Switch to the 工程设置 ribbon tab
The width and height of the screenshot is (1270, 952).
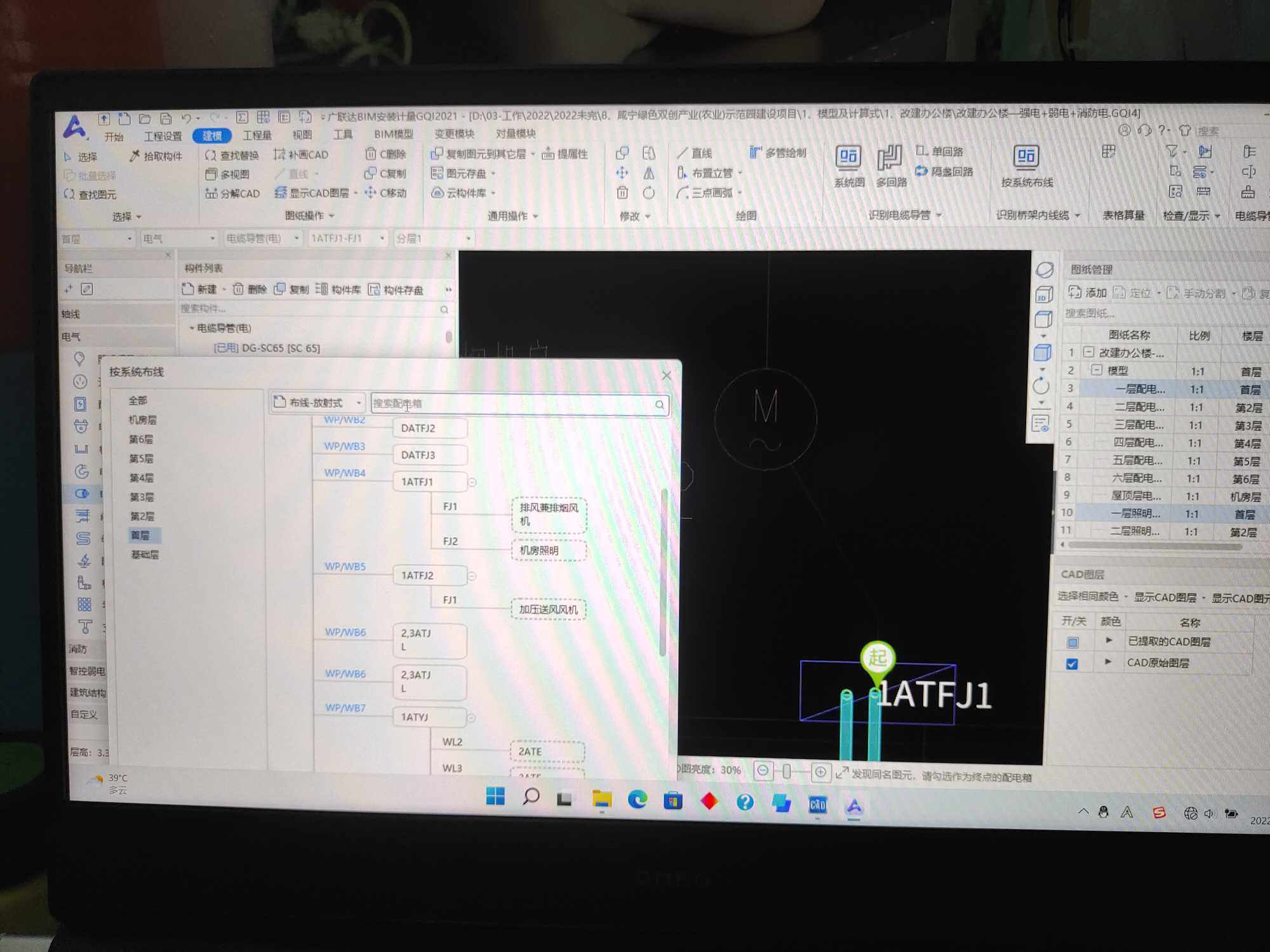coord(163,136)
